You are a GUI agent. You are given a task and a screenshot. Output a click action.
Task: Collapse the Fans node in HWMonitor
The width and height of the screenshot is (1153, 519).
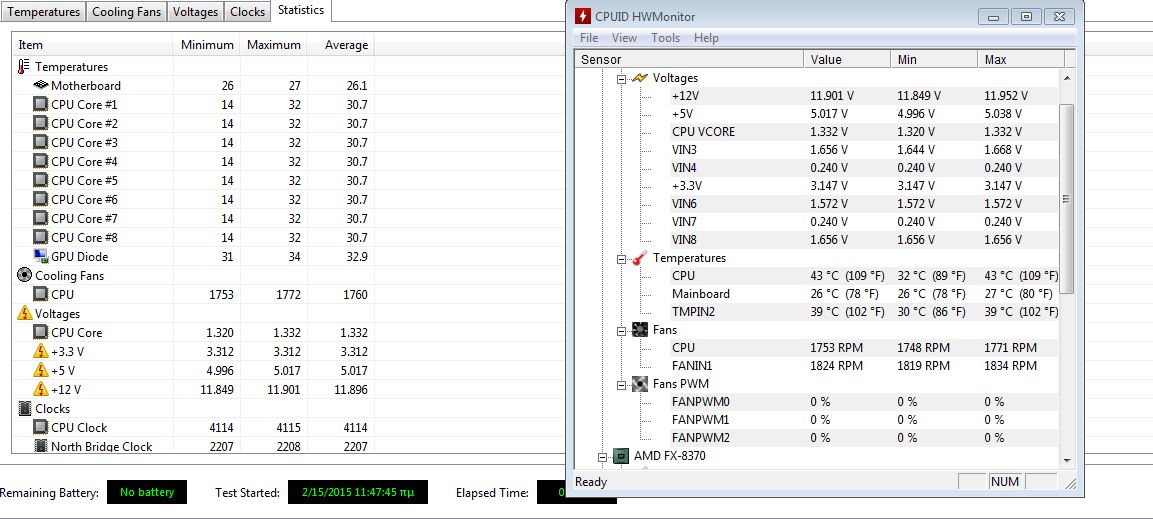coord(622,331)
